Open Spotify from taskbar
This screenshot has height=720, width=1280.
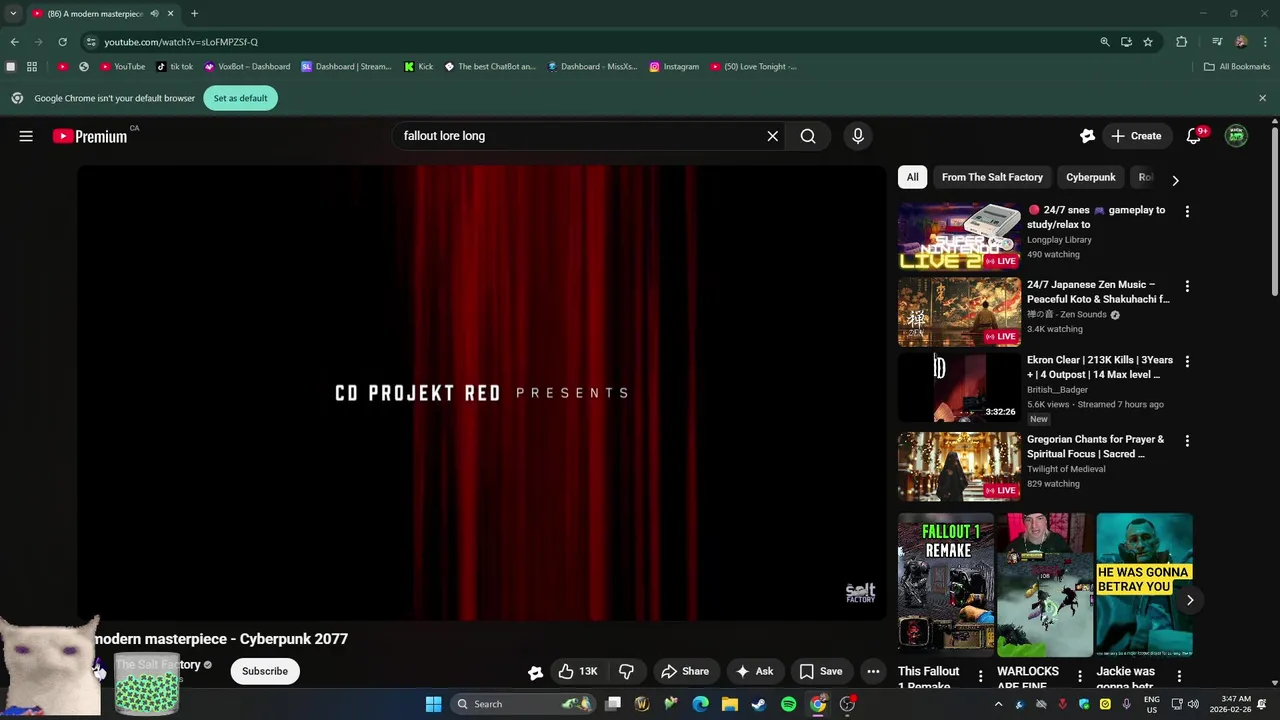pos(788,704)
